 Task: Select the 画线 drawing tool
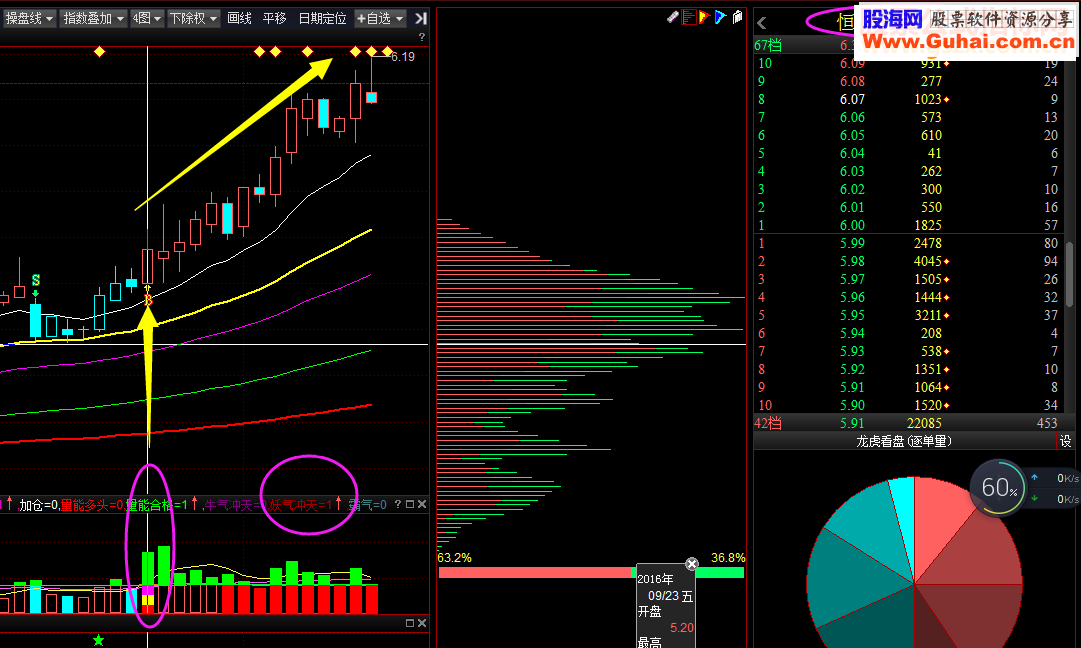239,19
